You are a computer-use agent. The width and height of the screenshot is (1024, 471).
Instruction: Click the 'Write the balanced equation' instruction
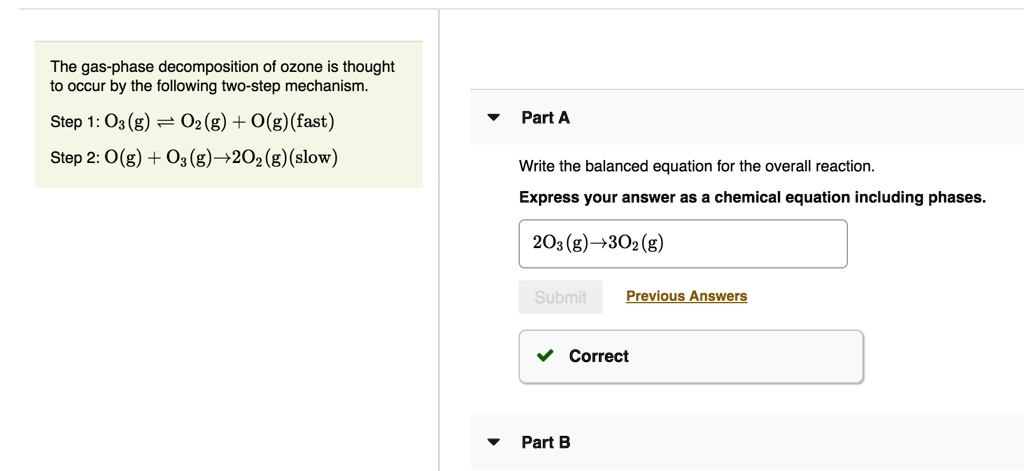pyautogui.click(x=696, y=166)
